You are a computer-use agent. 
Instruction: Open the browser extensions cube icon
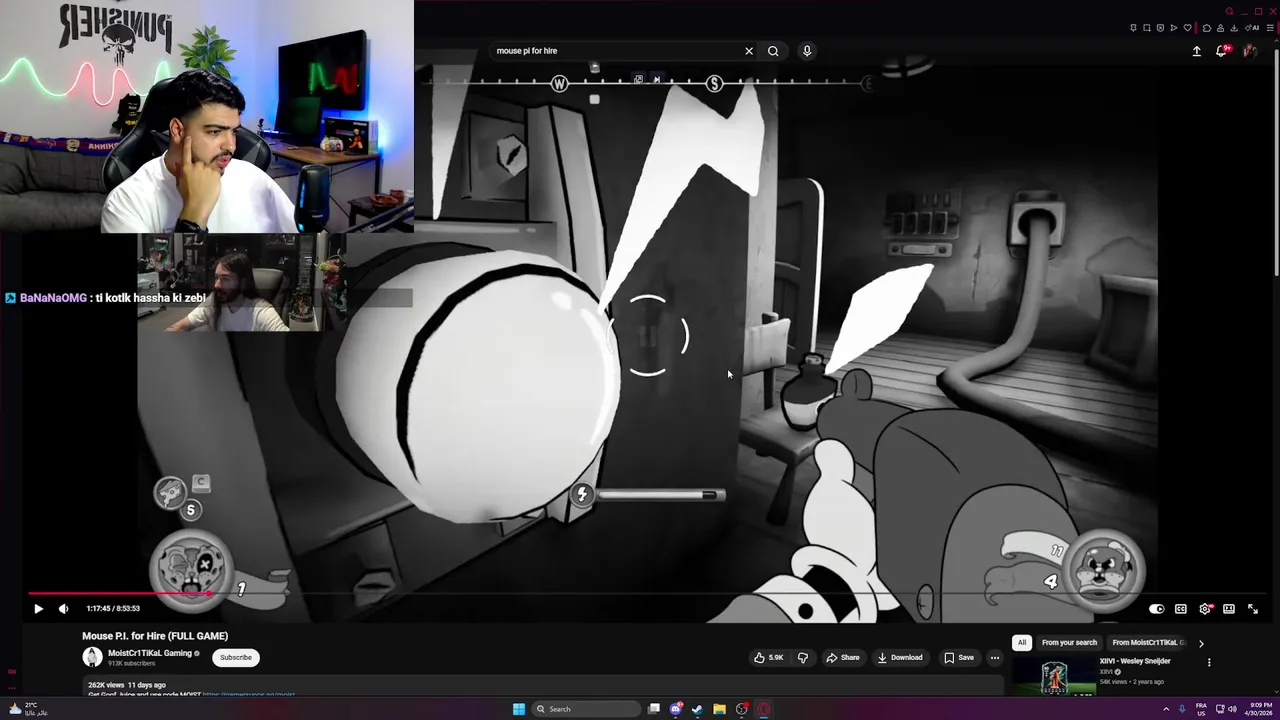[x=1207, y=28]
